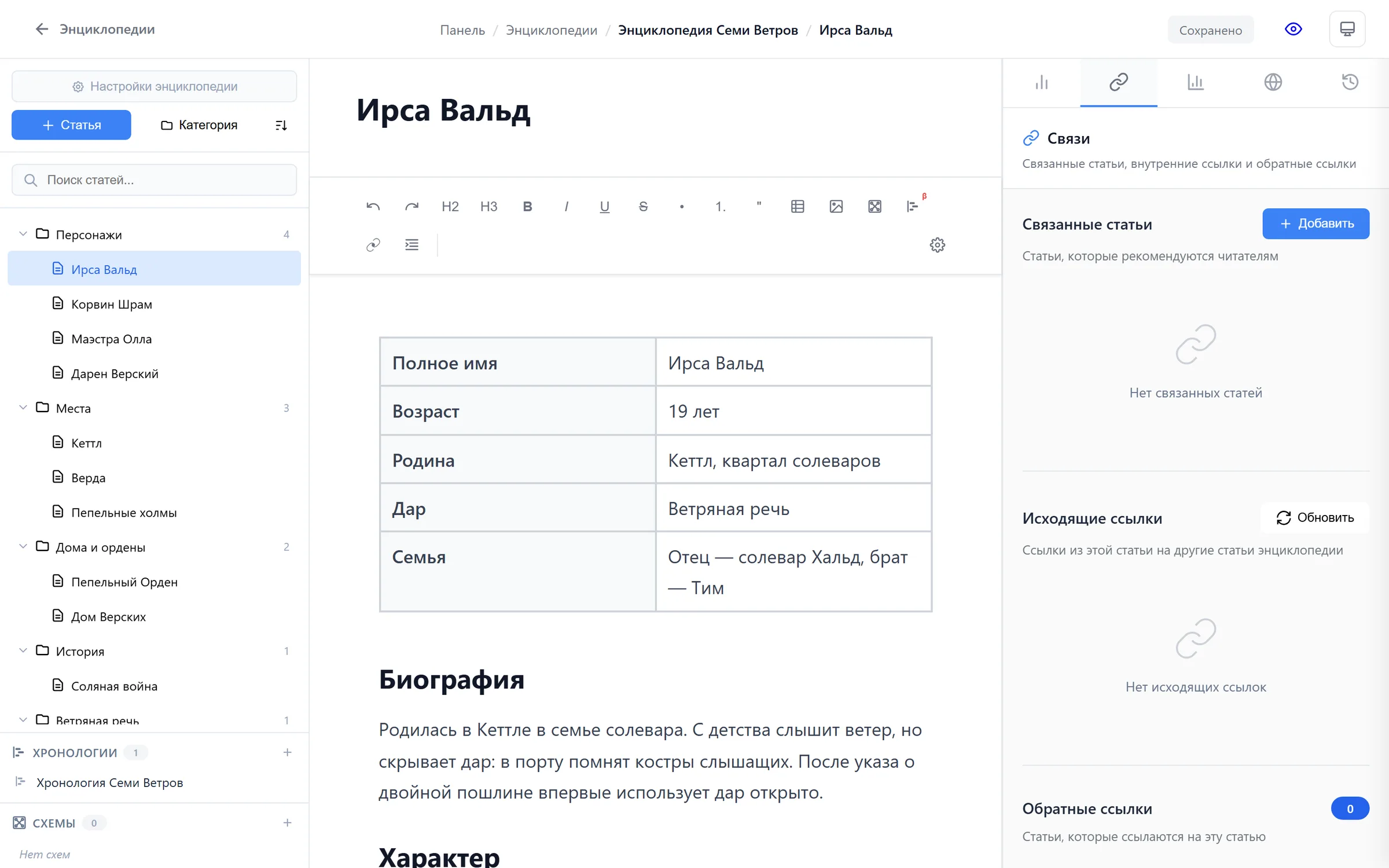The image size is (1389, 868).
Task: Toggle underline formatting
Action: (604, 207)
